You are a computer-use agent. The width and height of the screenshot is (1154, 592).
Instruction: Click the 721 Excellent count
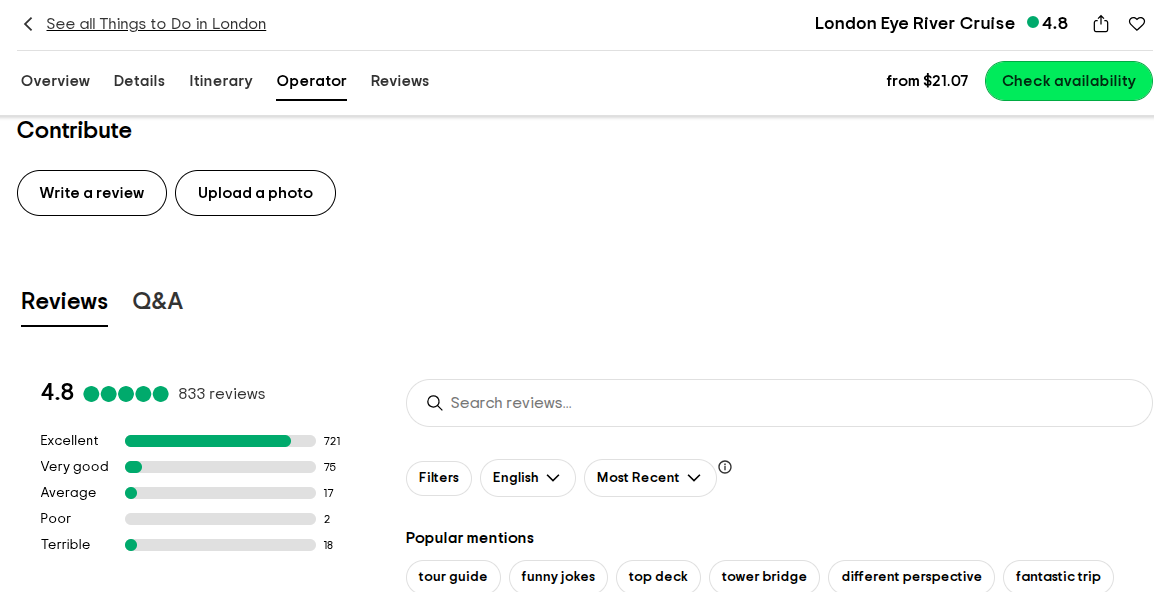[332, 441]
